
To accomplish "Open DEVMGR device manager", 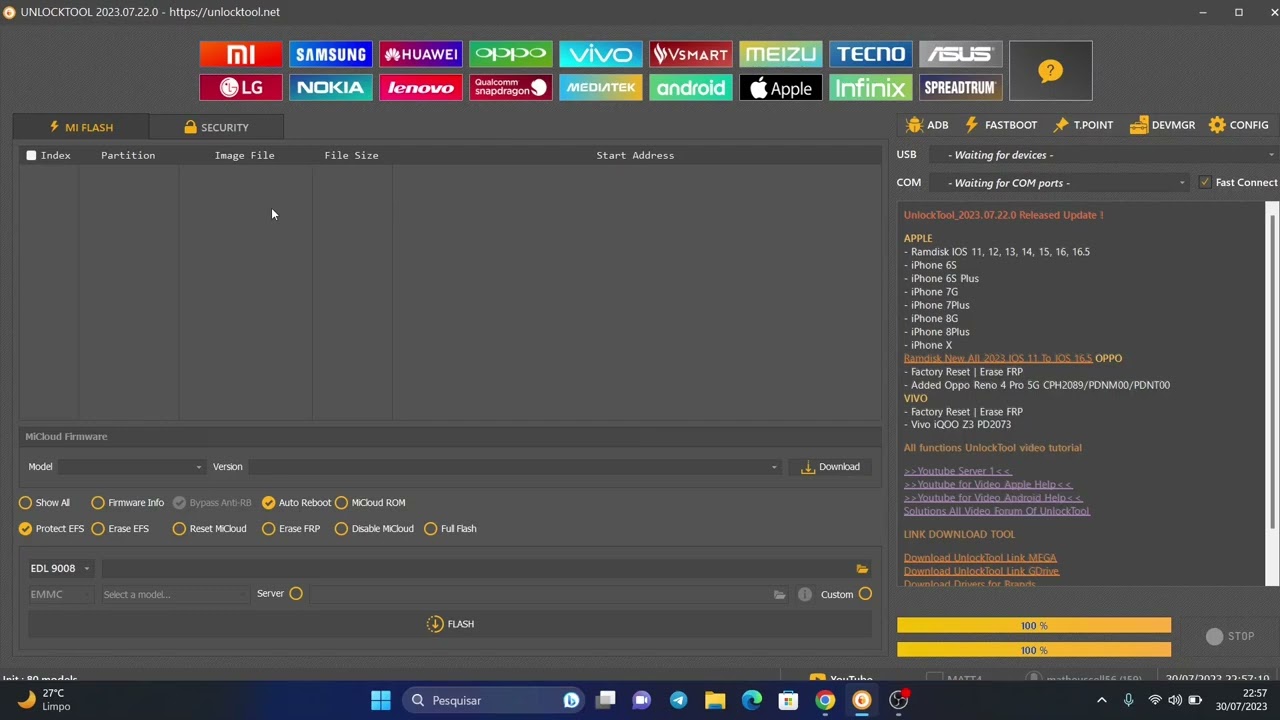I will click(x=1162, y=125).
